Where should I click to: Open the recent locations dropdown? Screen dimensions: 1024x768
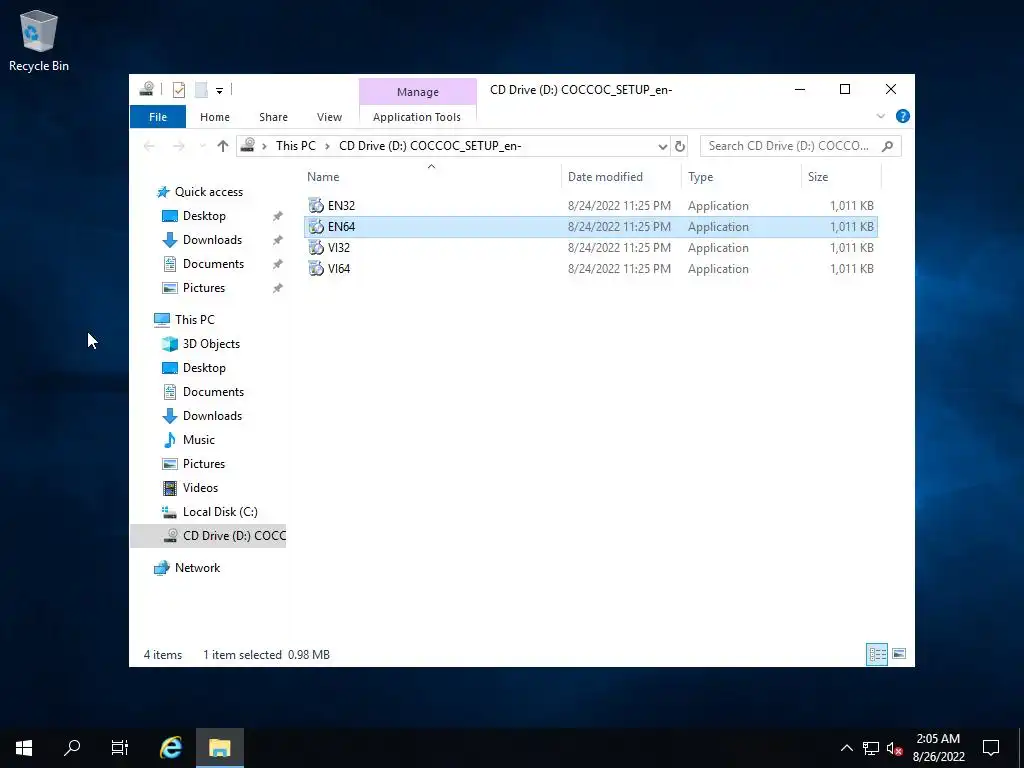(x=202, y=146)
